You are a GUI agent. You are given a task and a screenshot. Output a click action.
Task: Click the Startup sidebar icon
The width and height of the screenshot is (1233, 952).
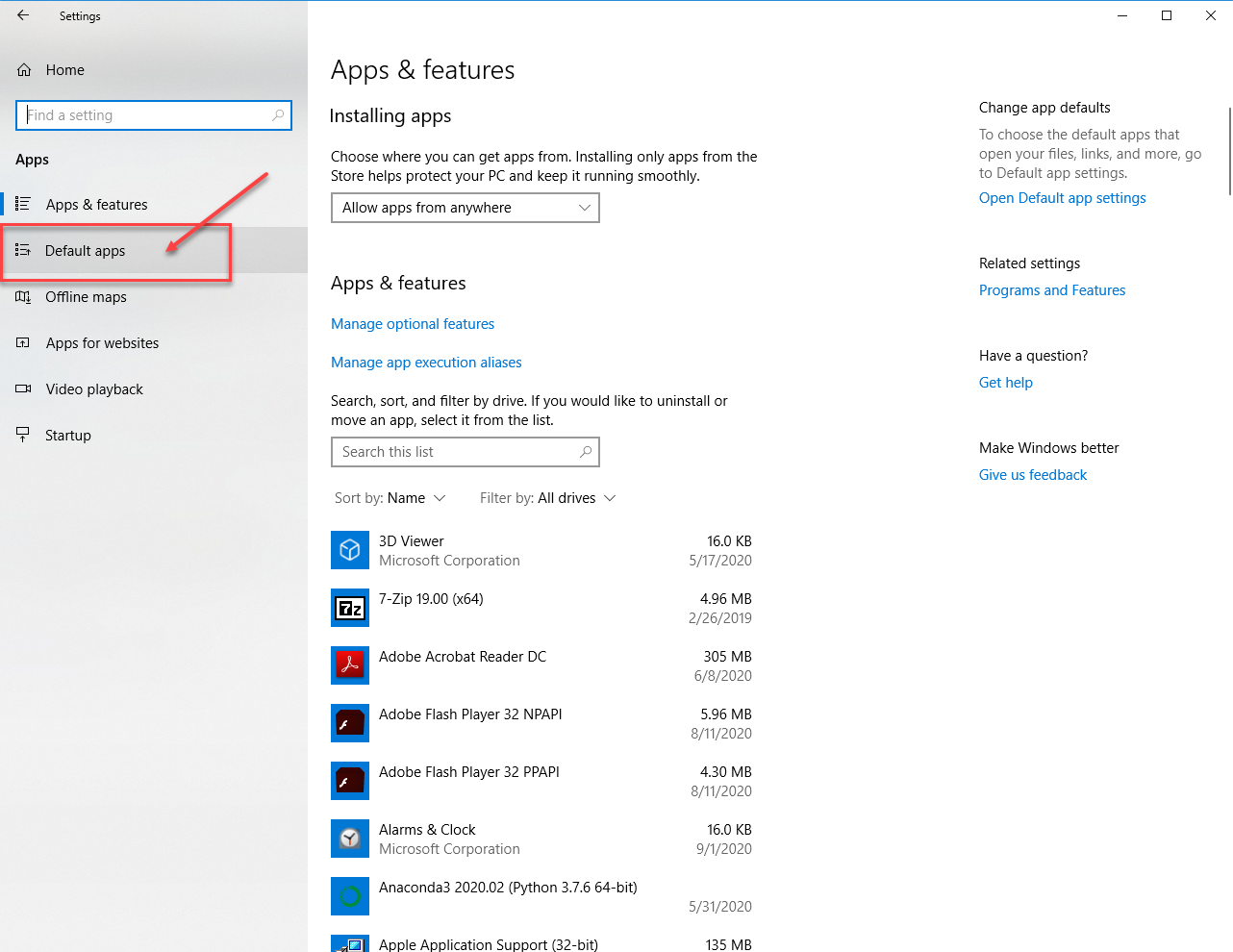(23, 435)
